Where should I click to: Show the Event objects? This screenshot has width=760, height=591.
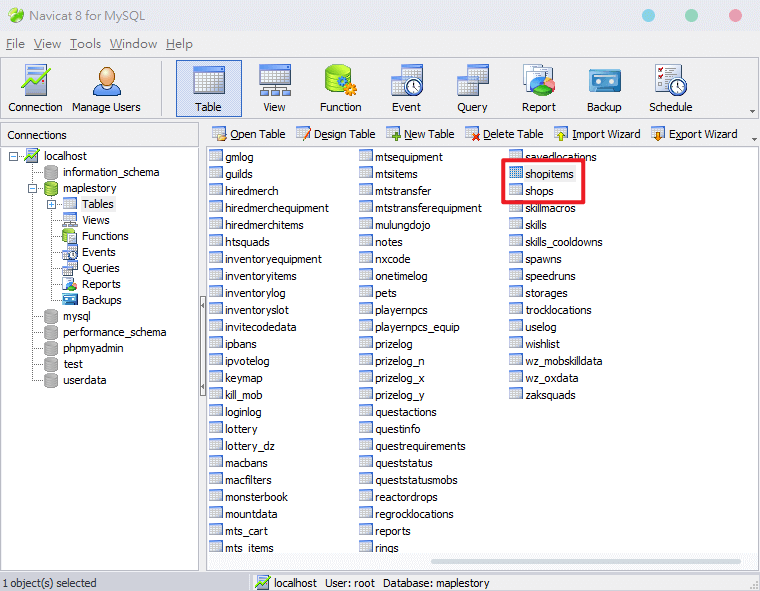tap(406, 88)
